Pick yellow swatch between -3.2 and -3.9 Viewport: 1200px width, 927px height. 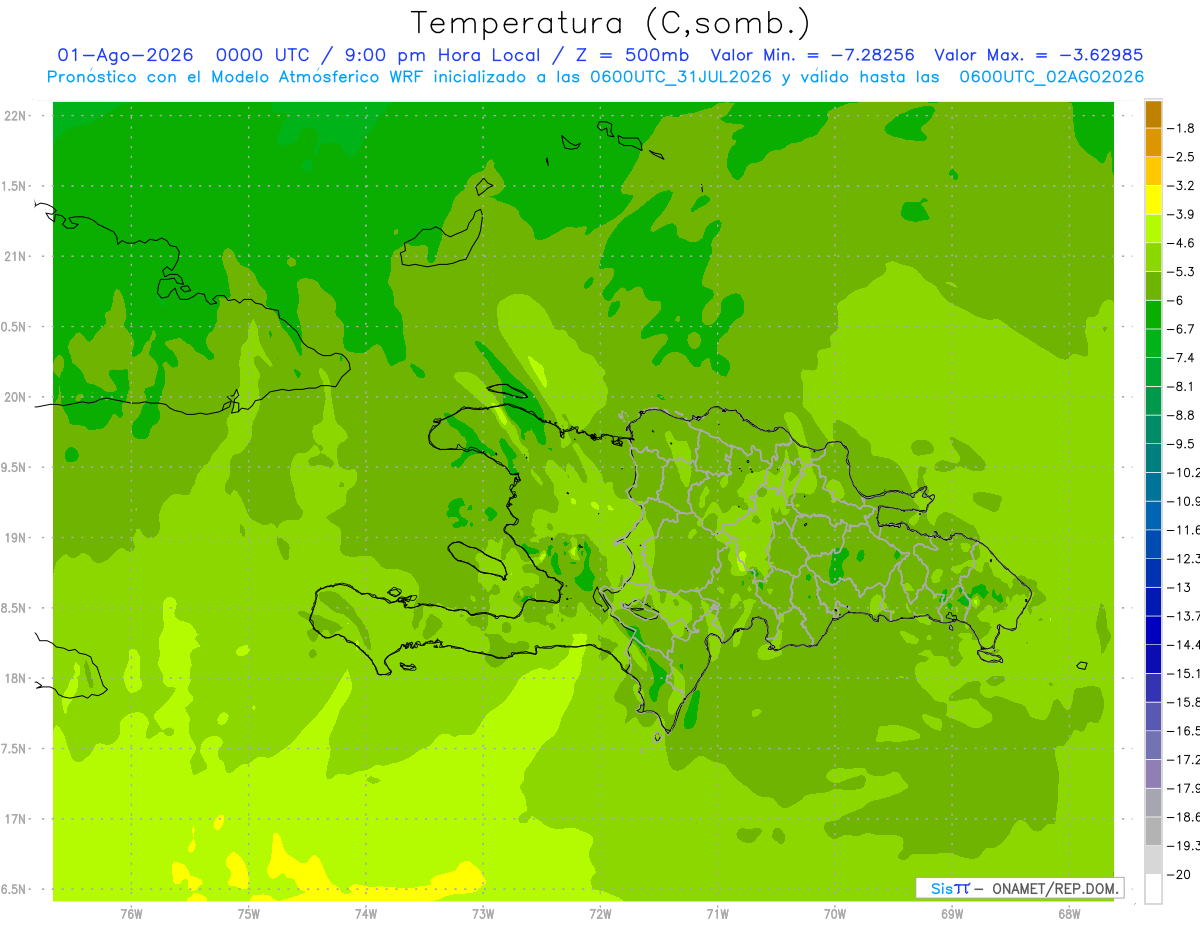point(1153,200)
